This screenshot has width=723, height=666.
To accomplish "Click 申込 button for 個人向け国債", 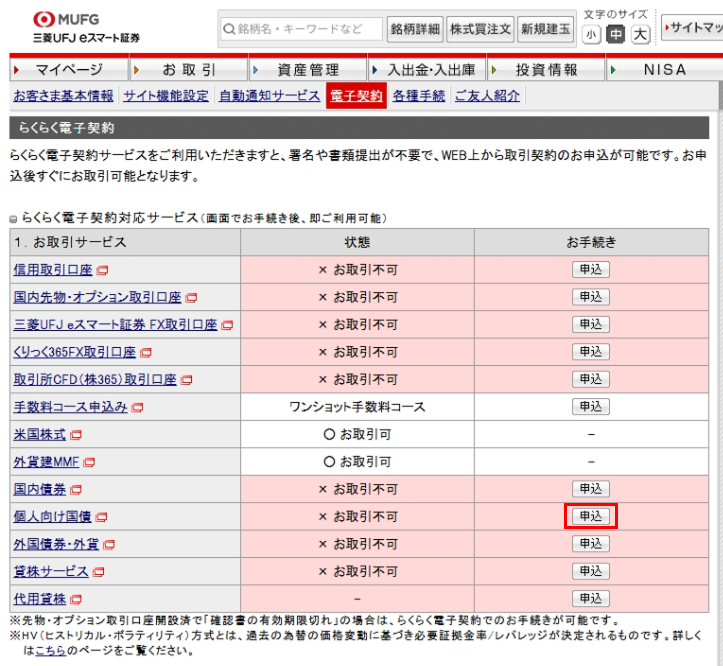I will tap(590, 516).
